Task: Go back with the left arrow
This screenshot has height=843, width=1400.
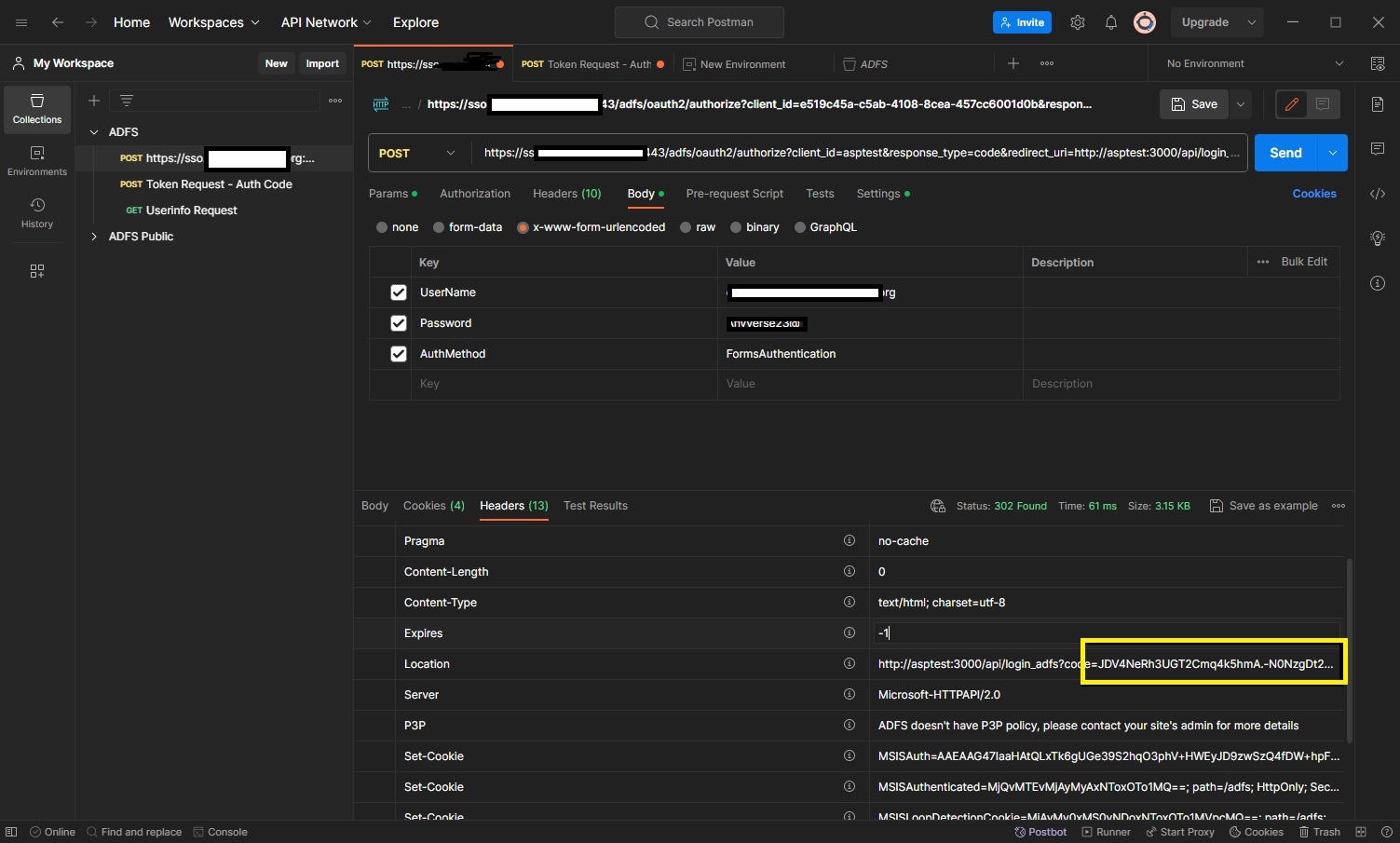Action: 58,22
